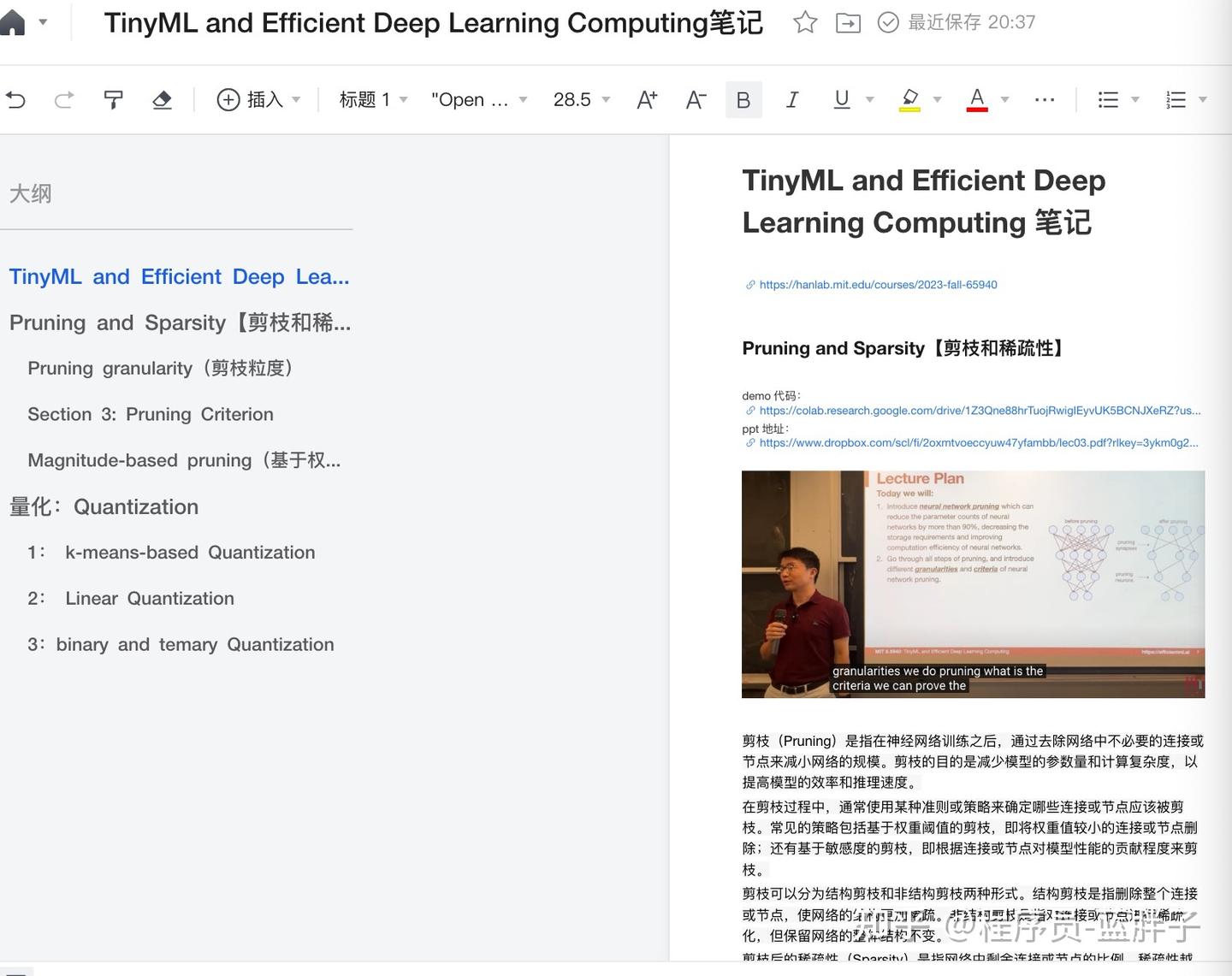Open Magnitude-based pruning outline entry
This screenshot has height=976, width=1232.
tap(184, 461)
